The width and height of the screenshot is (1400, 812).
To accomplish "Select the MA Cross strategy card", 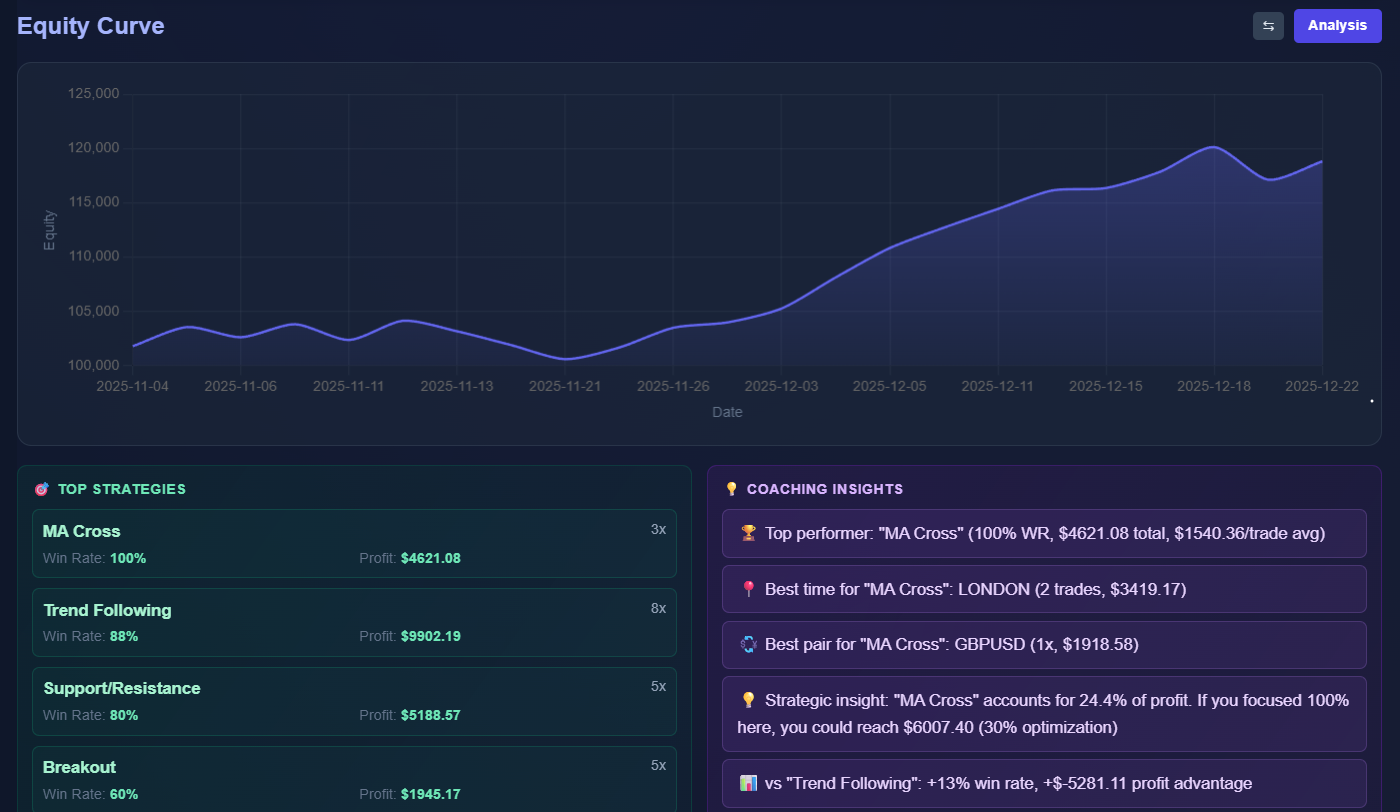I will (354, 543).
